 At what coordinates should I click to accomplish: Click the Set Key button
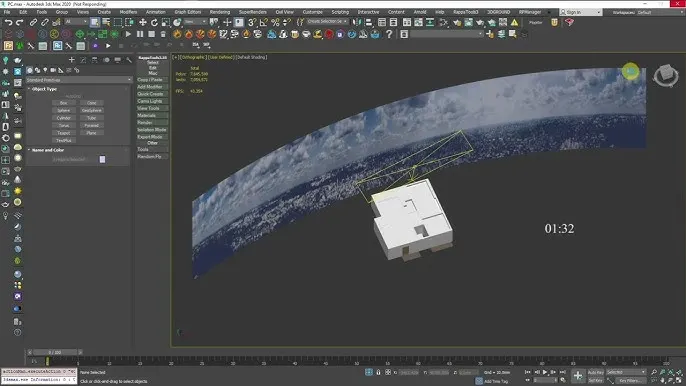pyautogui.click(x=595, y=380)
